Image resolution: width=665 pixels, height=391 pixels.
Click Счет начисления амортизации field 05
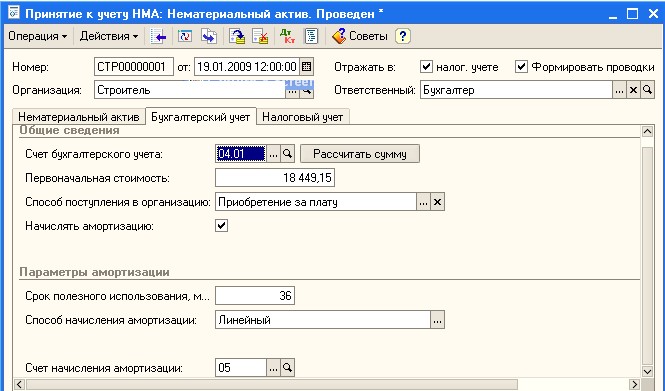241,368
